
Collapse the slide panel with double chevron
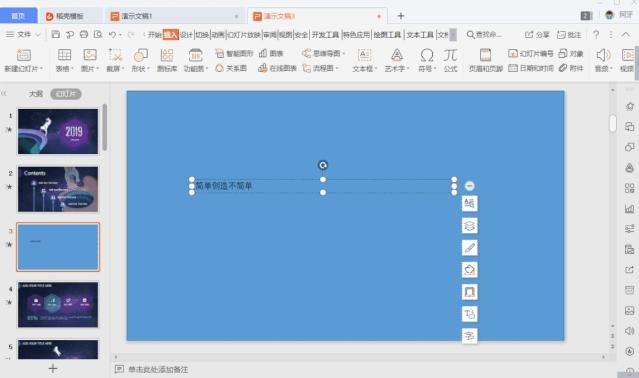(4, 94)
